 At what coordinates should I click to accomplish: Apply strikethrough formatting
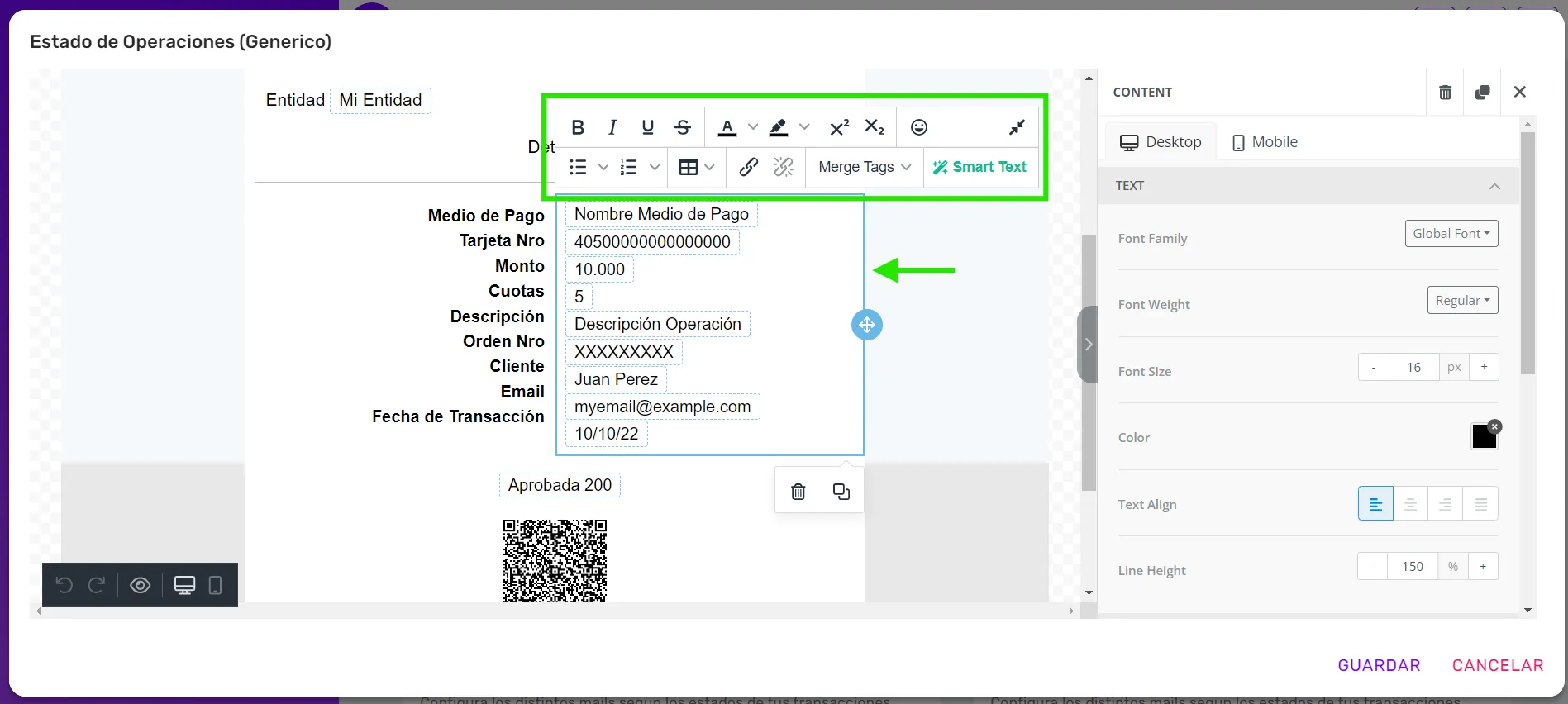(683, 127)
